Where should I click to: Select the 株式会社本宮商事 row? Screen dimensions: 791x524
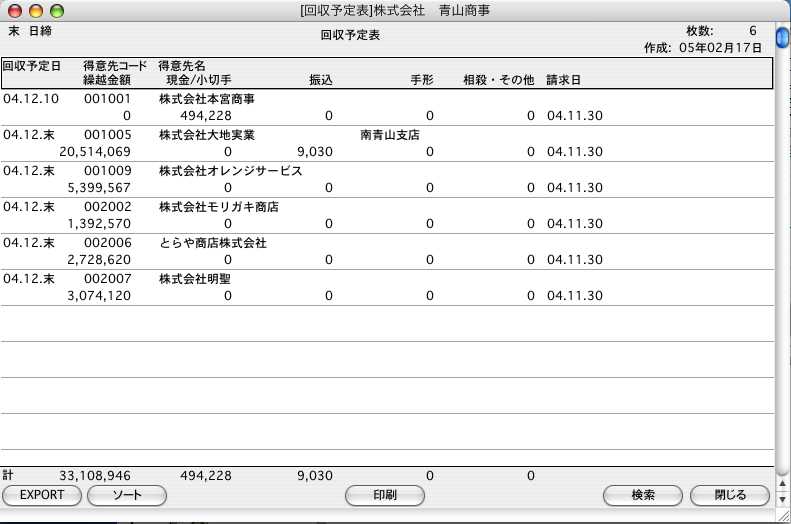coord(207,99)
